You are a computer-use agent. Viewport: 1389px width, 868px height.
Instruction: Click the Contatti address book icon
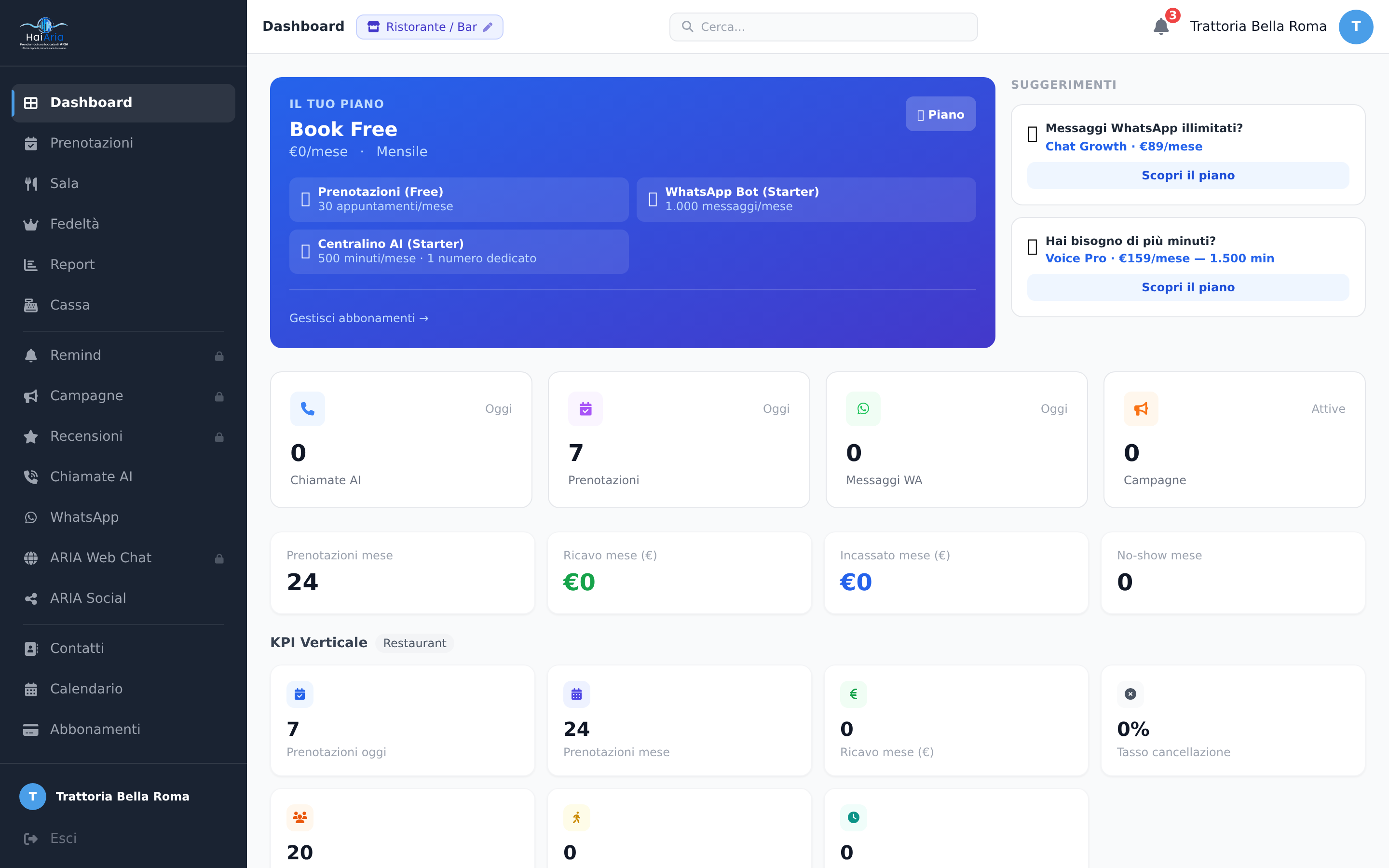31,649
